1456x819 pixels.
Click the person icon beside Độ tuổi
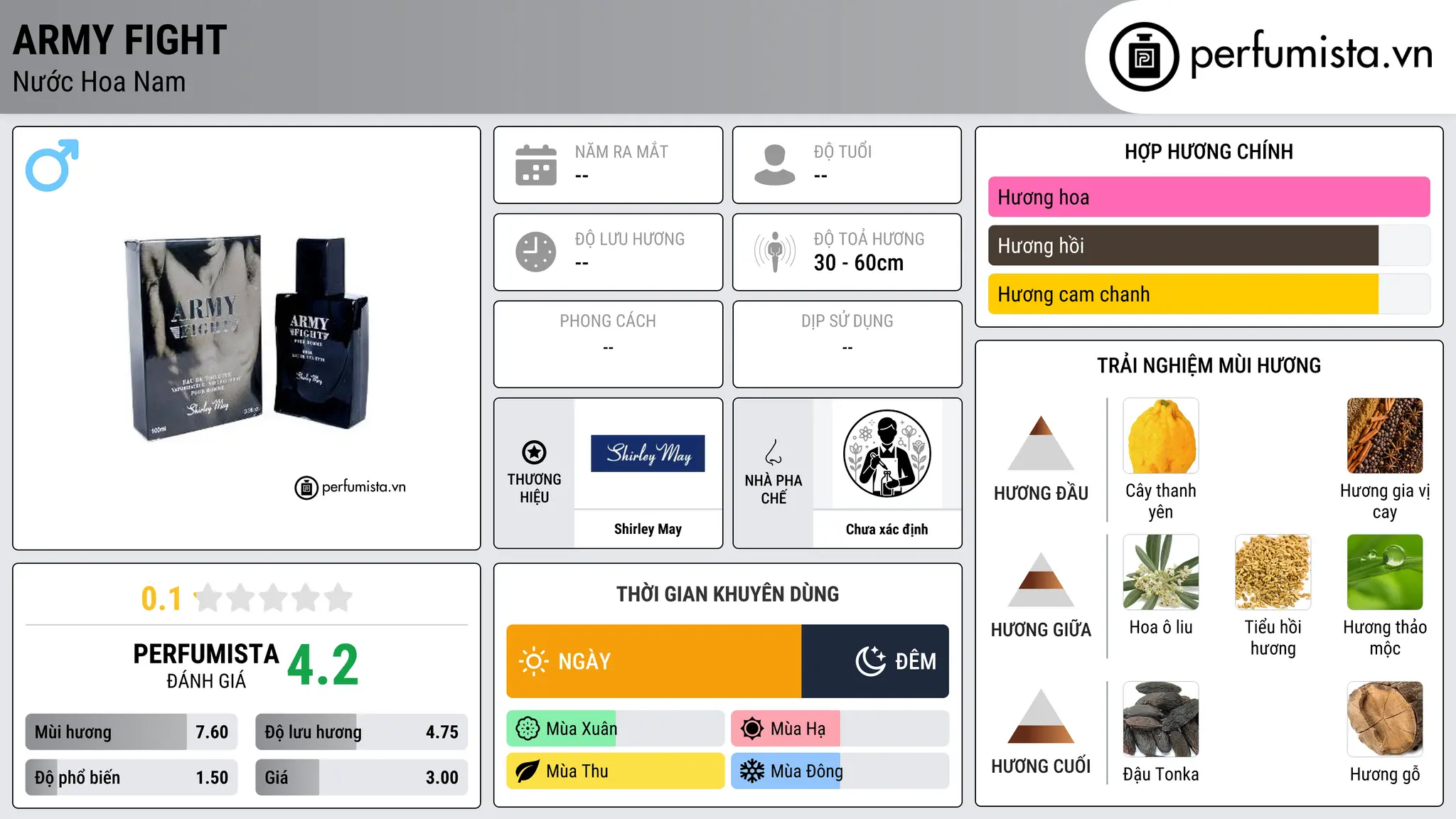pos(775,165)
